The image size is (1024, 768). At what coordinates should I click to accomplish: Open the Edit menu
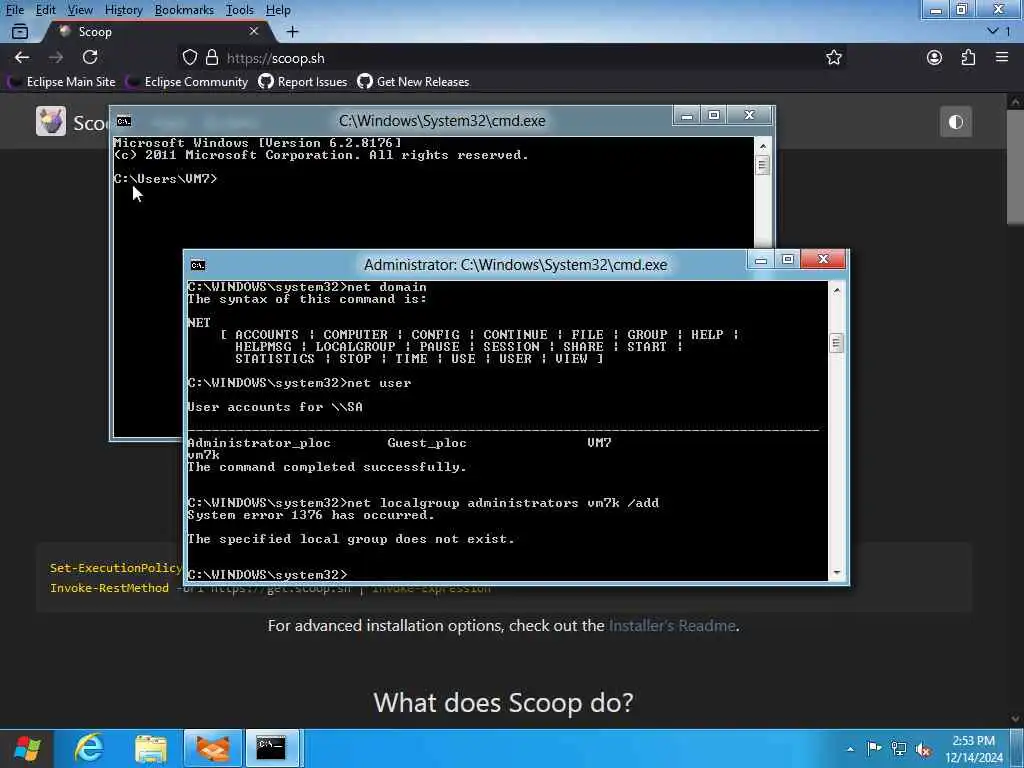(x=45, y=10)
